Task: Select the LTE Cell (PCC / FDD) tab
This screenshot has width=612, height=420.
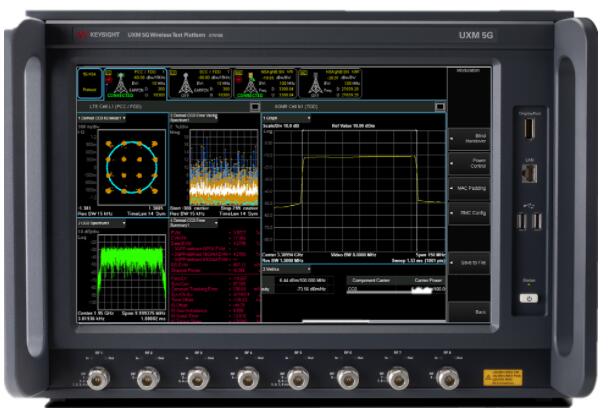Action: coord(116,107)
